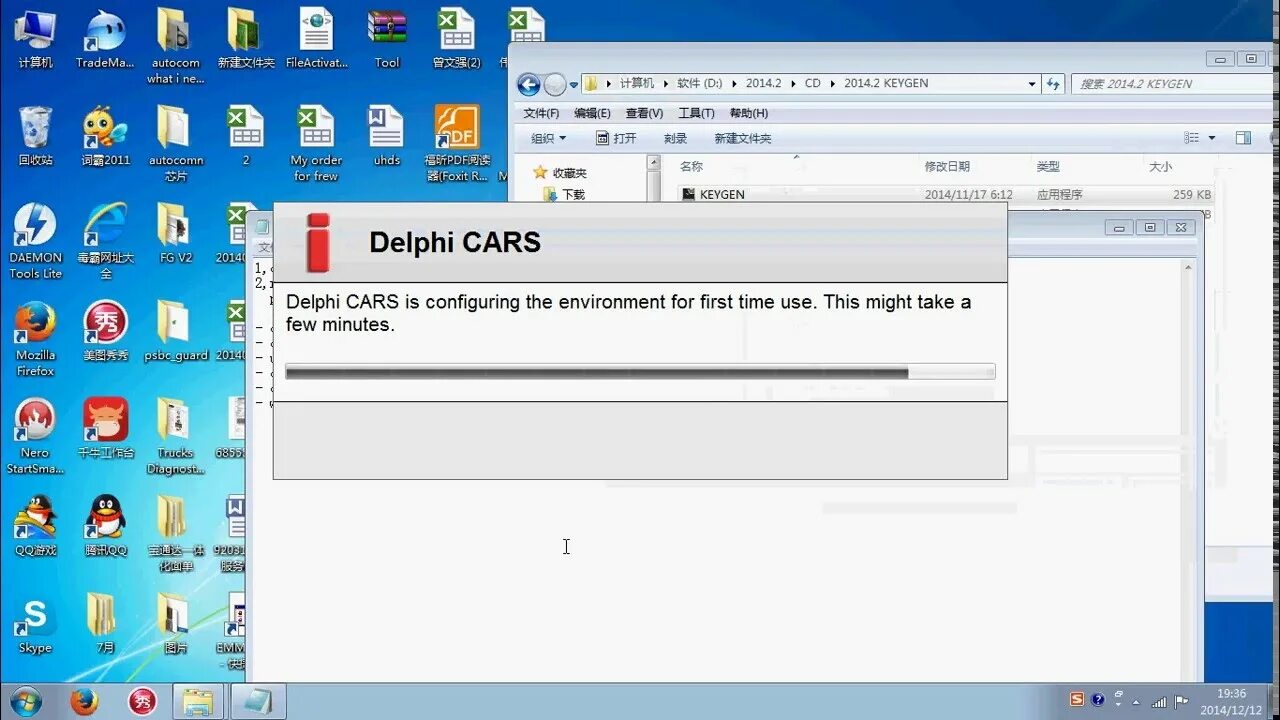Open the 新建文件夹 desktop folder

[x=246, y=40]
